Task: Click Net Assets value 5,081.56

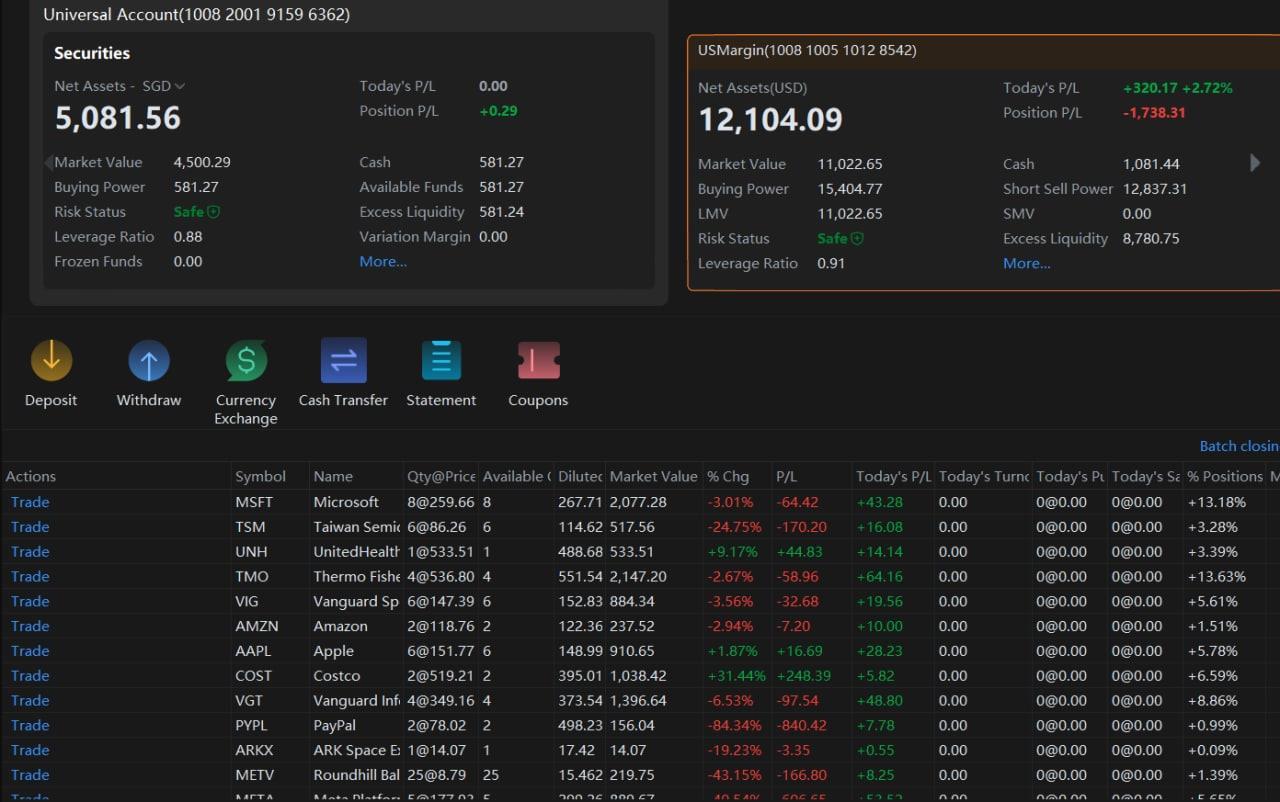Action: 118,118
